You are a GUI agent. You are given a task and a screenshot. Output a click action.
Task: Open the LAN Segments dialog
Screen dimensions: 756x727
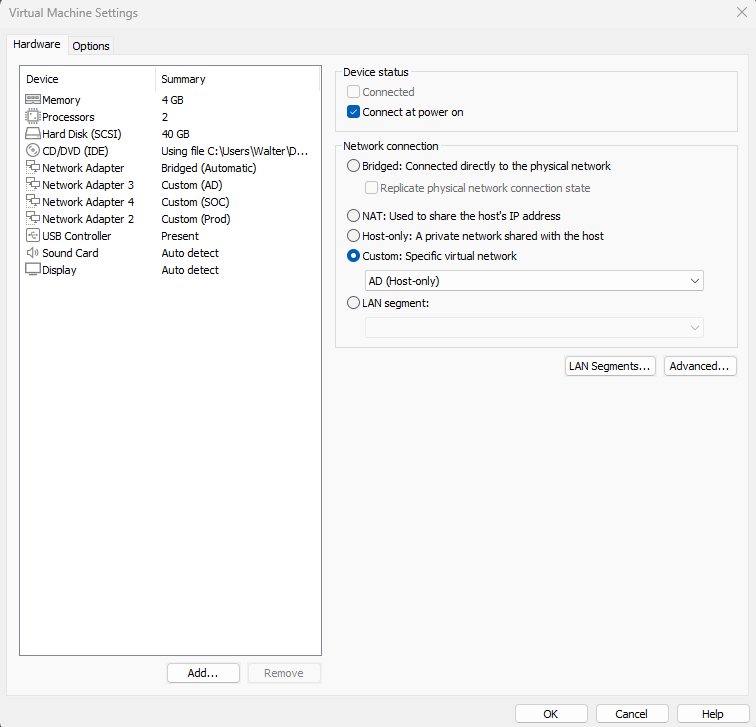coord(610,366)
